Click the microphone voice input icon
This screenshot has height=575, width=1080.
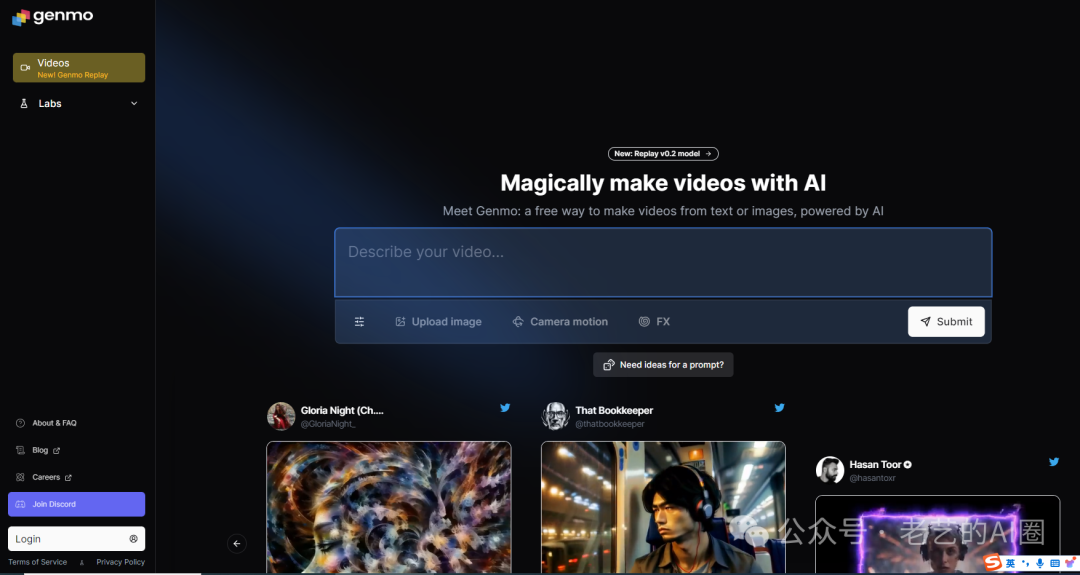pos(1040,563)
